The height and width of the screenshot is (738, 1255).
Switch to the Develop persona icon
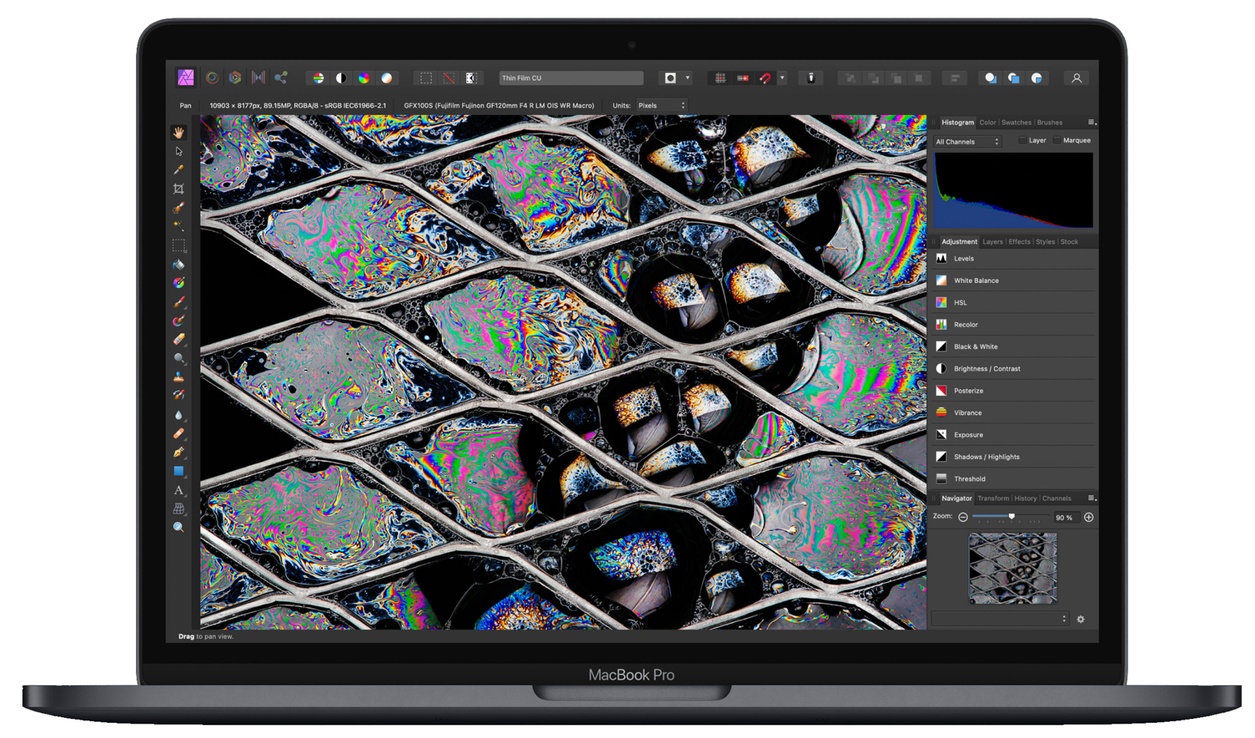[234, 78]
